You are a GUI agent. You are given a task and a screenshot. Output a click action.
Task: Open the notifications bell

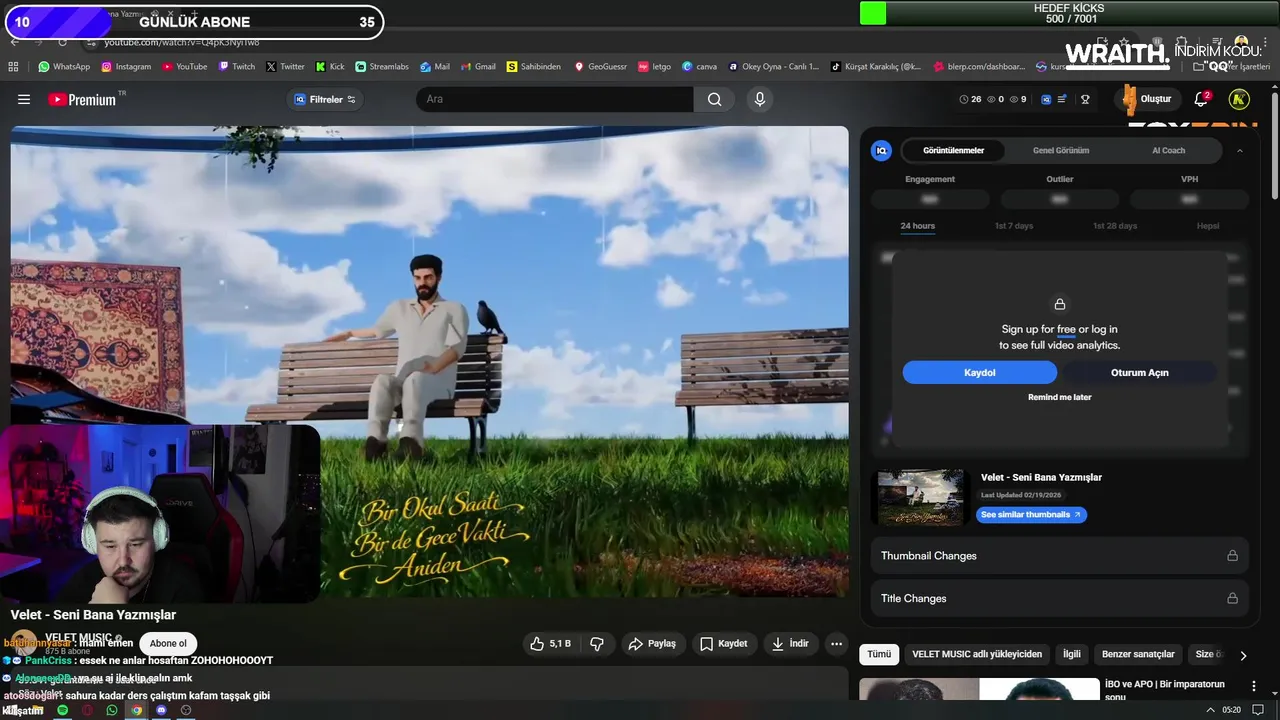(1201, 99)
